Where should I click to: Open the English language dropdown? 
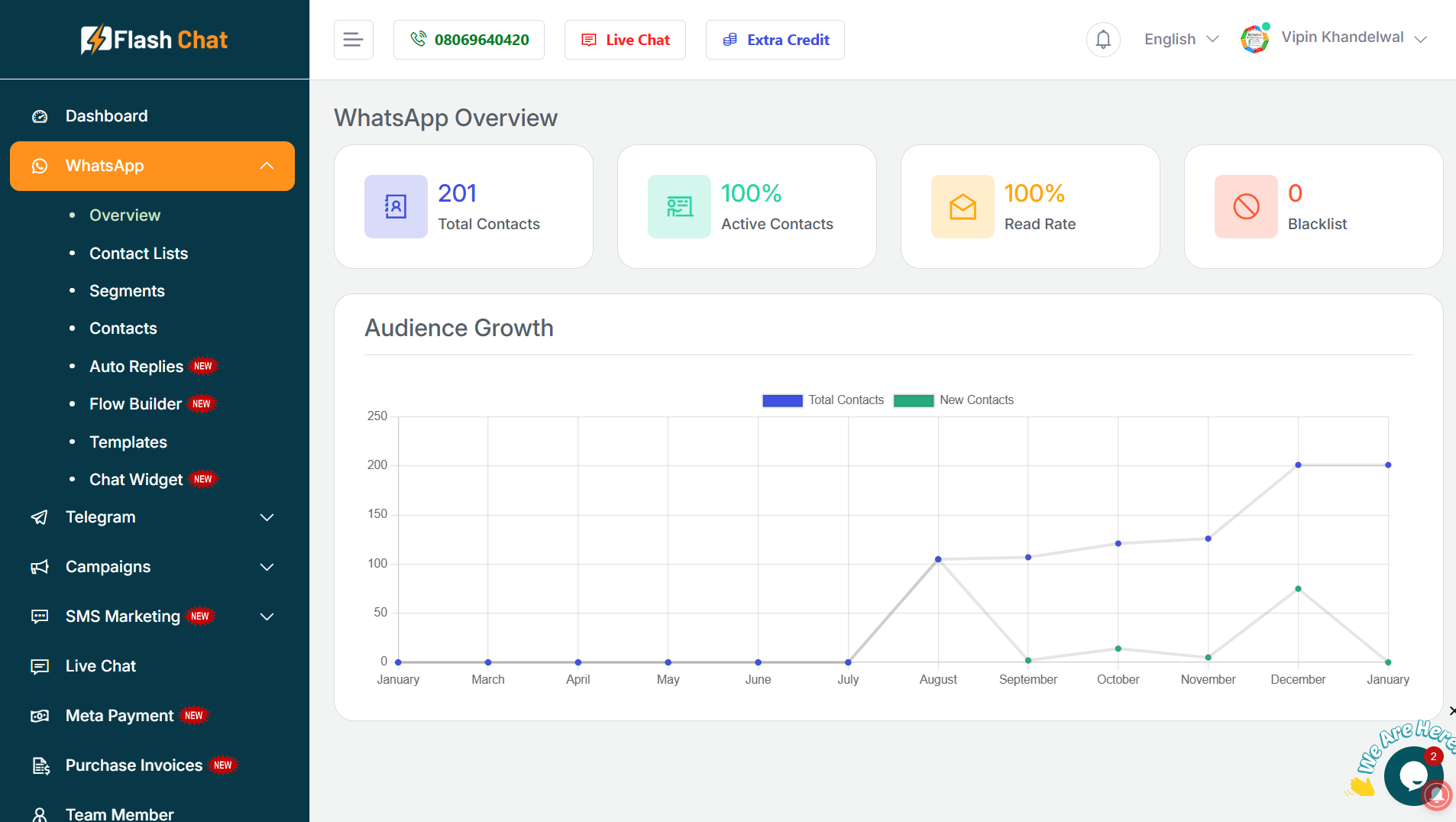coord(1180,39)
